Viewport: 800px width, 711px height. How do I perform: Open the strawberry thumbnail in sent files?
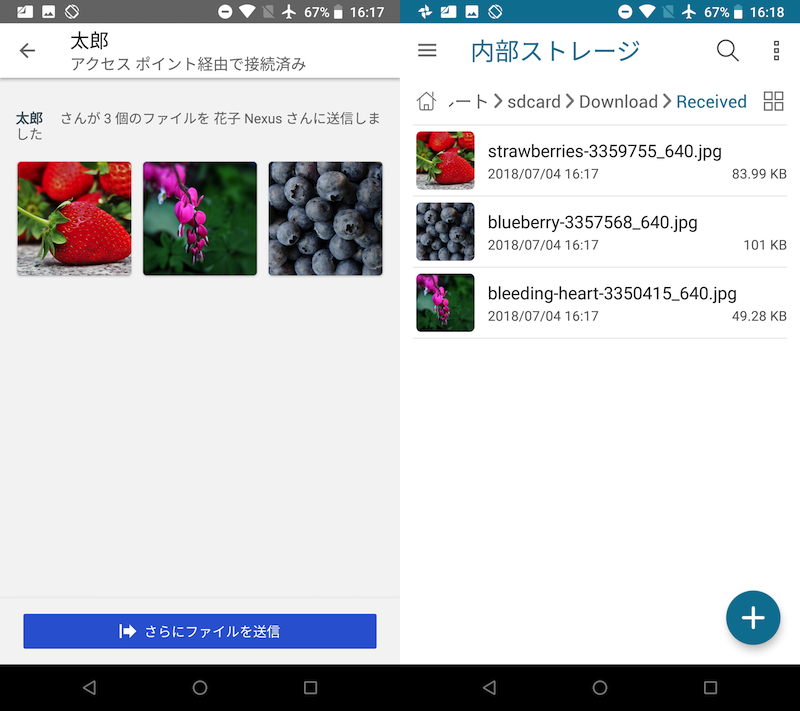click(x=74, y=218)
